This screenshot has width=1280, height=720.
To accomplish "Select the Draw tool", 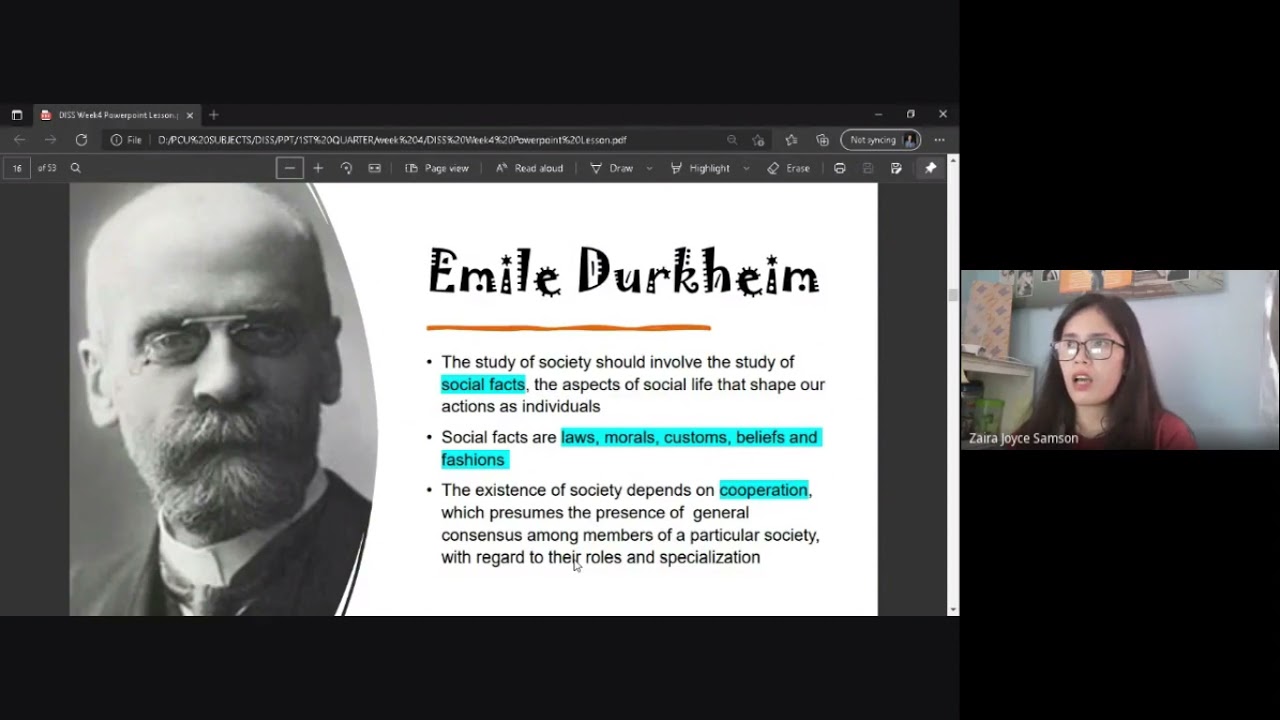I will pyautogui.click(x=611, y=168).
